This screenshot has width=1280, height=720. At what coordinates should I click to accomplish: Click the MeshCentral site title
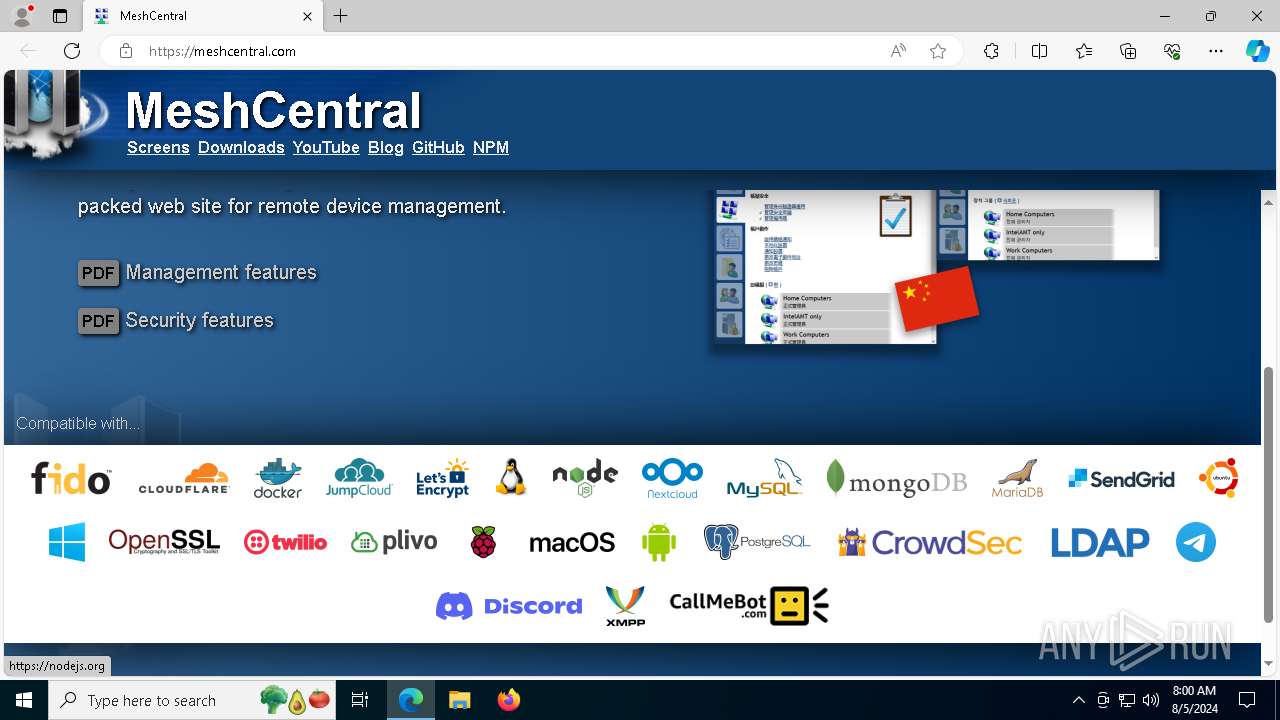click(274, 110)
